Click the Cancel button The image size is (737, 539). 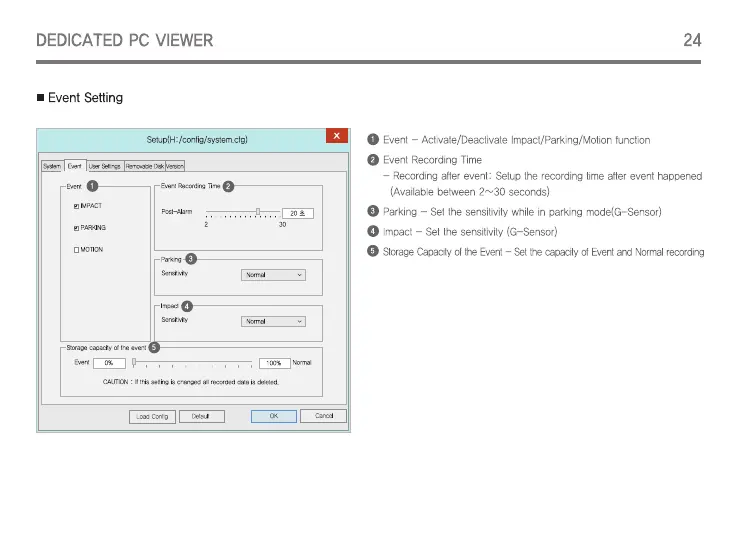click(323, 416)
